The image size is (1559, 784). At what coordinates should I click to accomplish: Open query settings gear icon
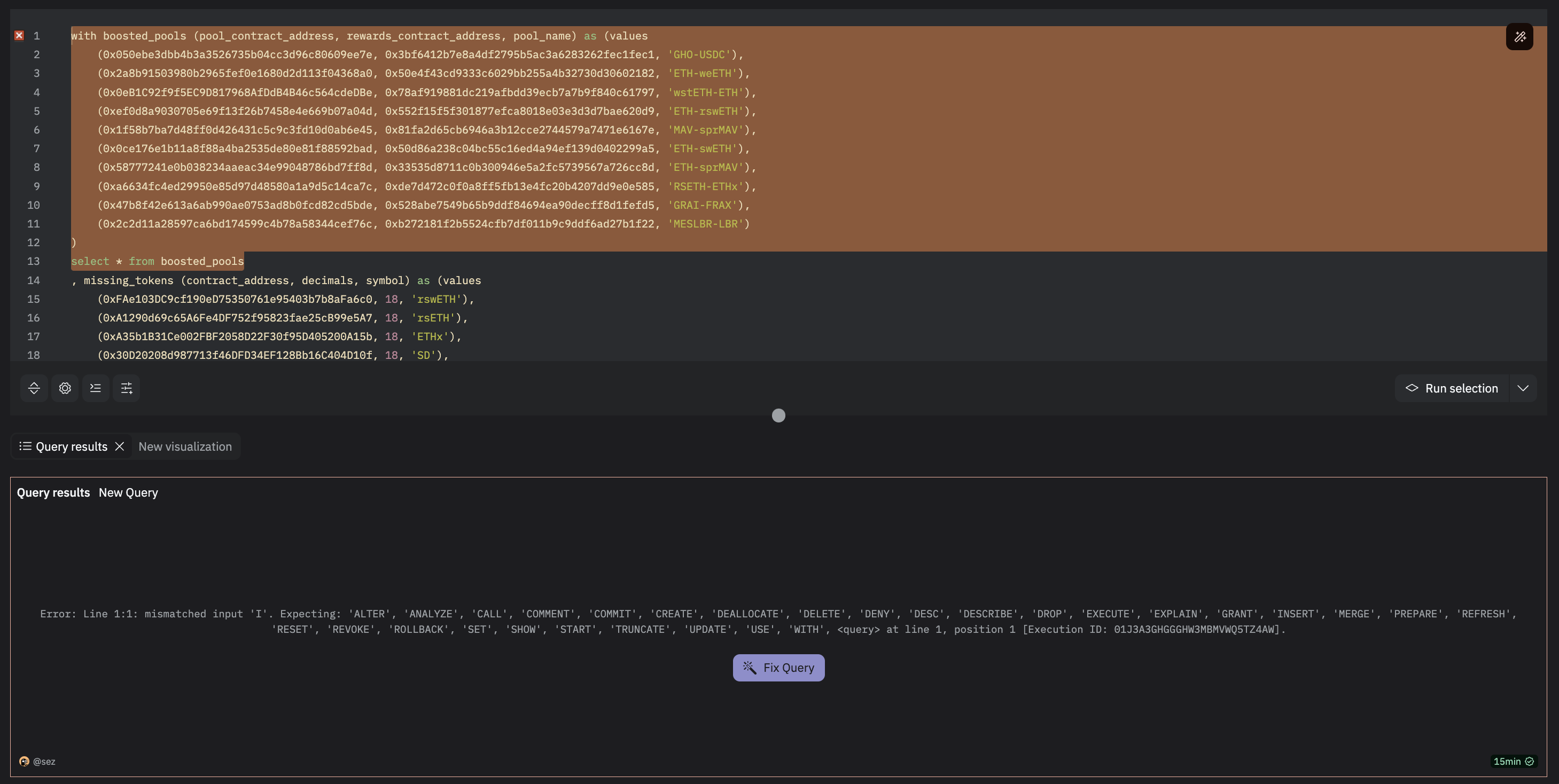pos(65,388)
